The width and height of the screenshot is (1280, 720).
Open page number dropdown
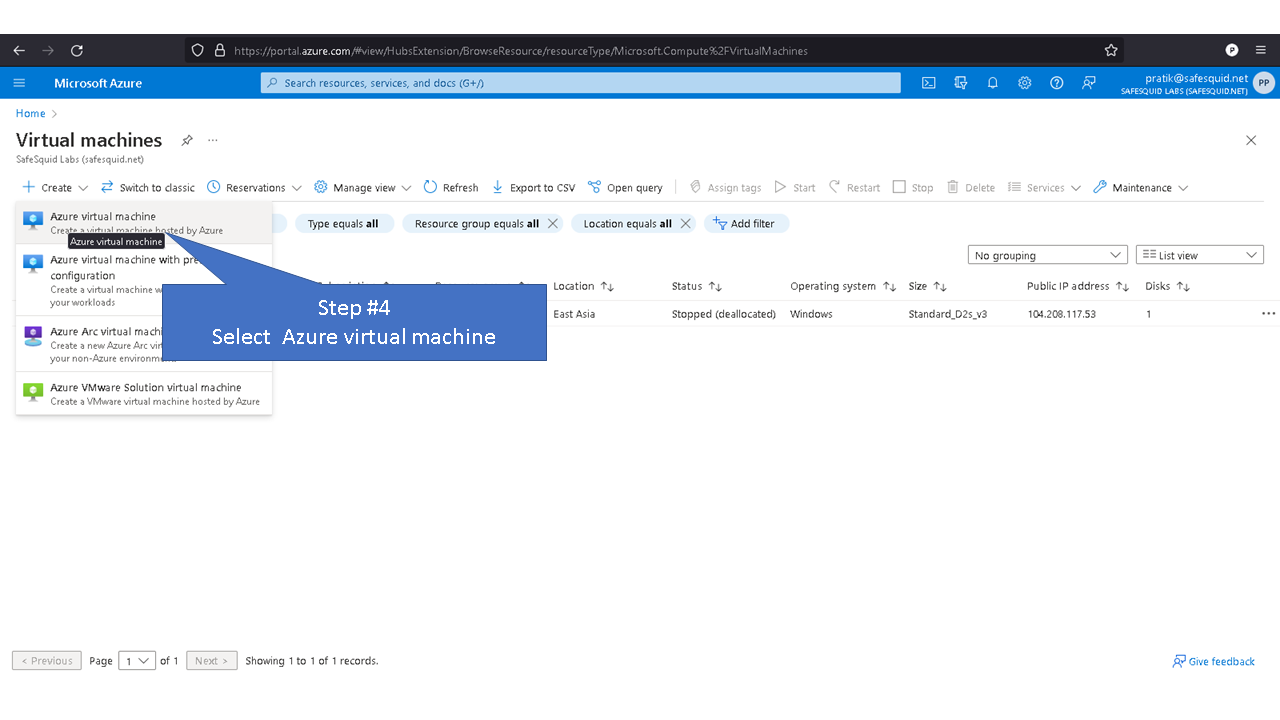[x=137, y=661]
